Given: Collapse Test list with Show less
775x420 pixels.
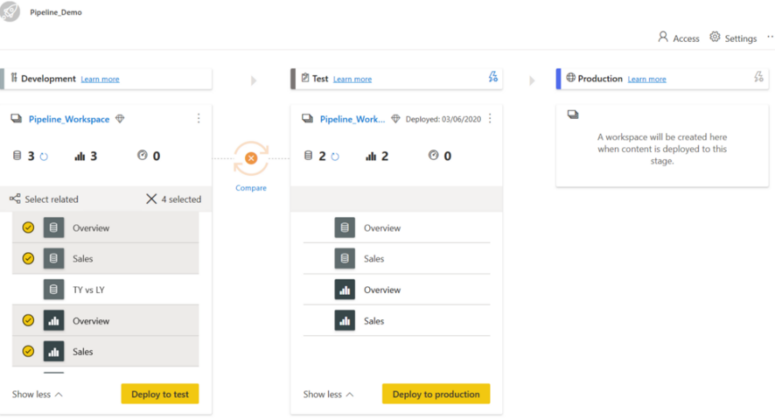Looking at the screenshot, I should (x=329, y=394).
